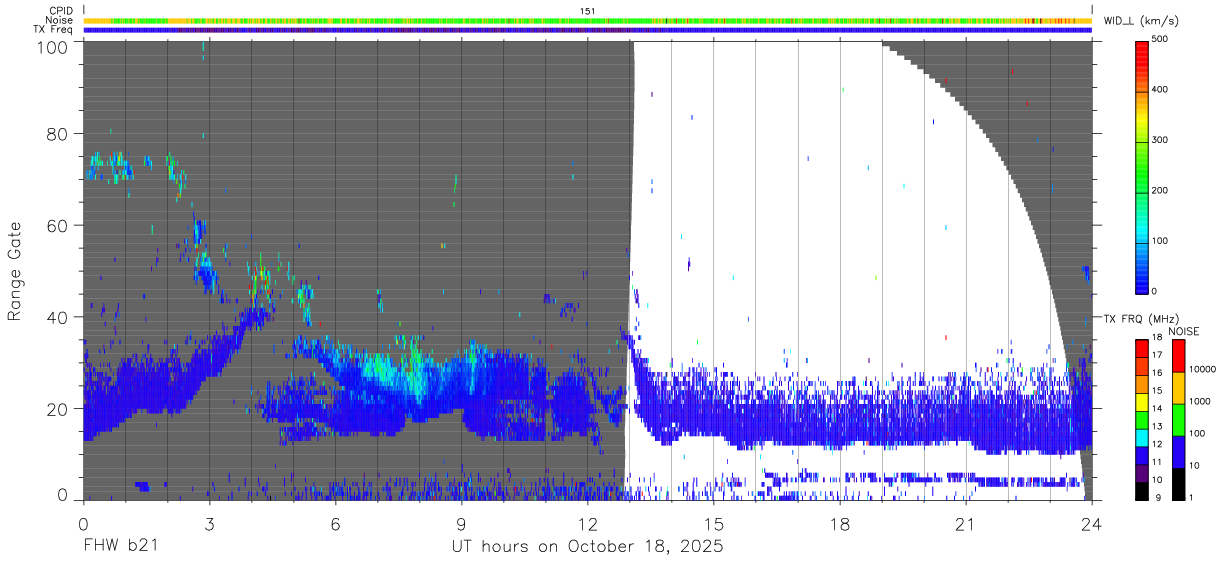Click the 40 range gate tick label
1228x567 pixels.
click(x=59, y=317)
